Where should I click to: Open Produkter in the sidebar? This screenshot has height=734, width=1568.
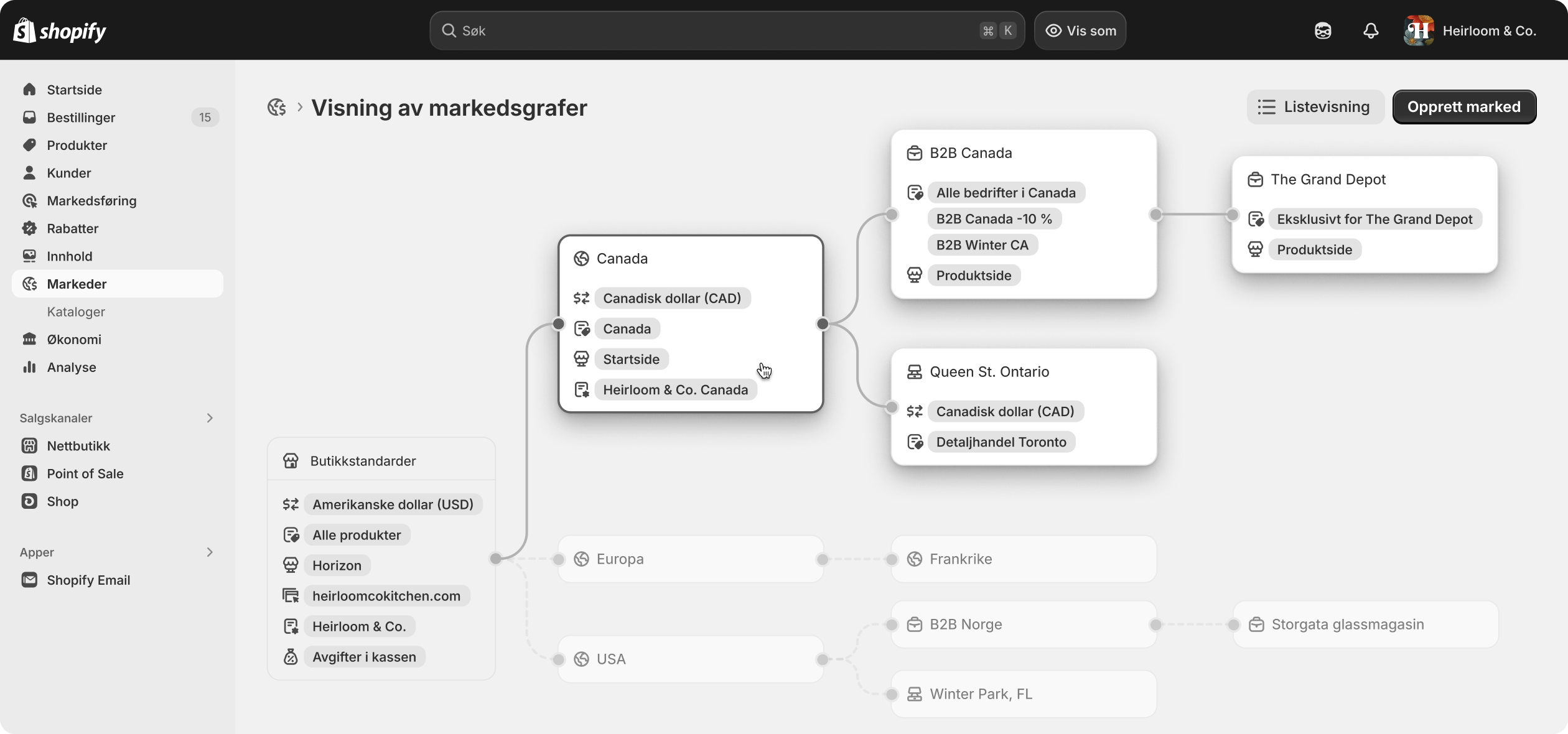coord(117,145)
